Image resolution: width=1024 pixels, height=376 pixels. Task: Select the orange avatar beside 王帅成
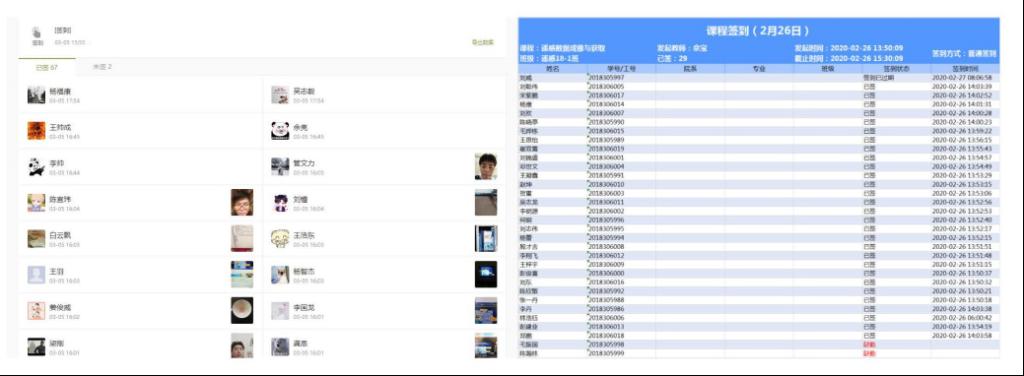click(x=37, y=131)
